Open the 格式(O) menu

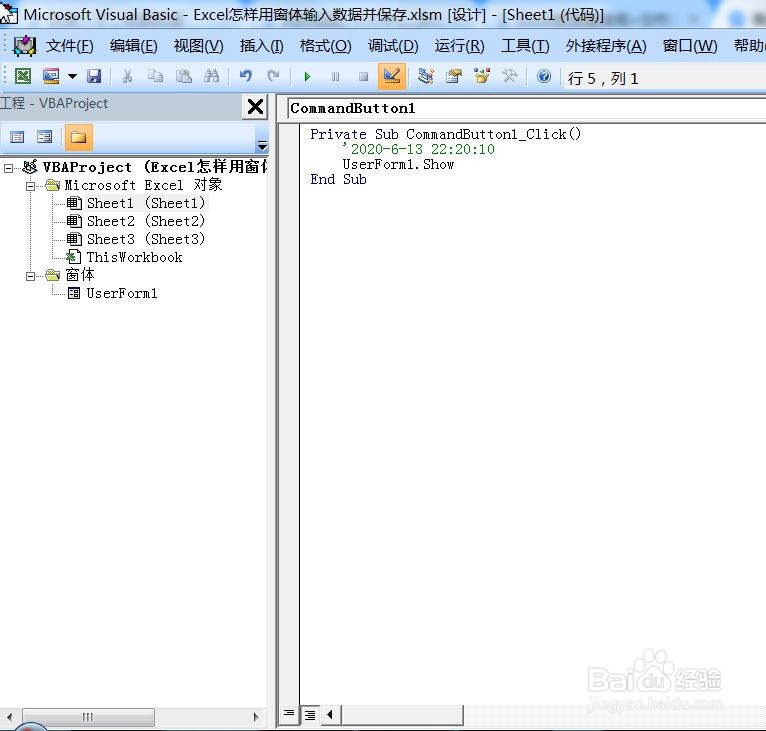click(x=325, y=46)
